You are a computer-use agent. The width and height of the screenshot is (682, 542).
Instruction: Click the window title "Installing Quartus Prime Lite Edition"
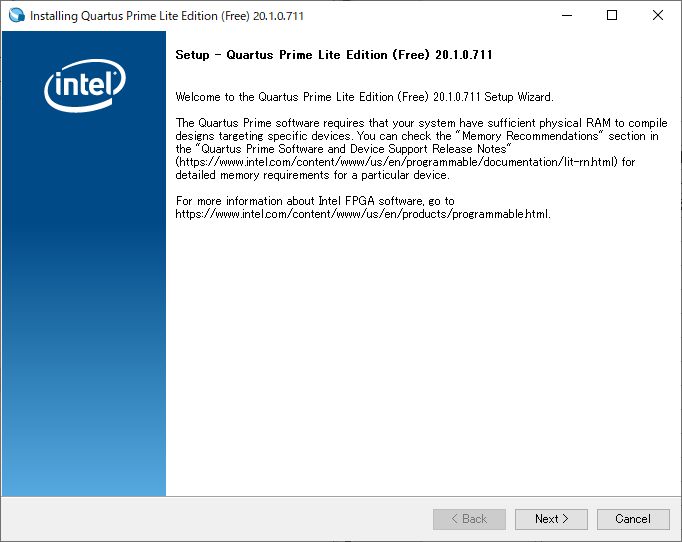(x=167, y=16)
